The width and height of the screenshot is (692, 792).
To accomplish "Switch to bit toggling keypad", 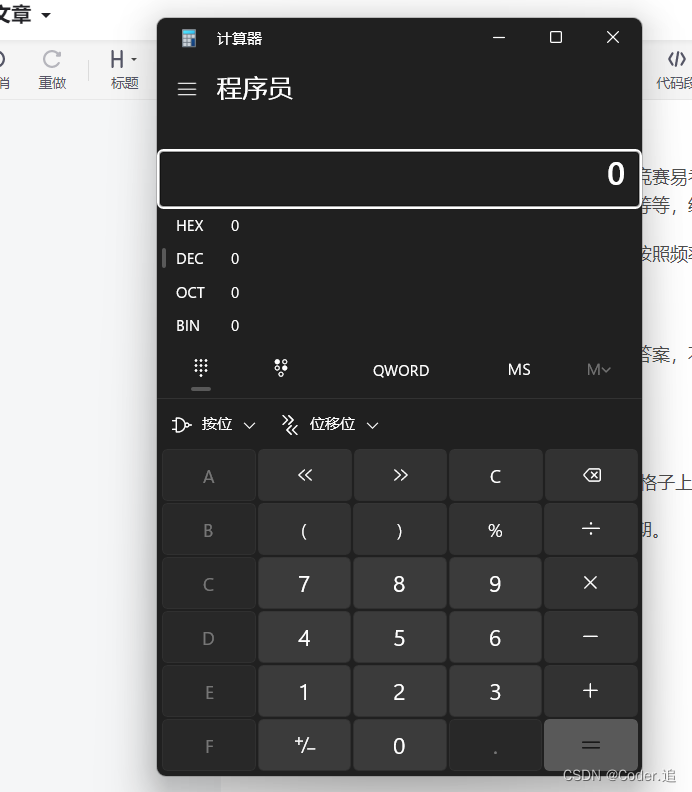I will (x=281, y=369).
